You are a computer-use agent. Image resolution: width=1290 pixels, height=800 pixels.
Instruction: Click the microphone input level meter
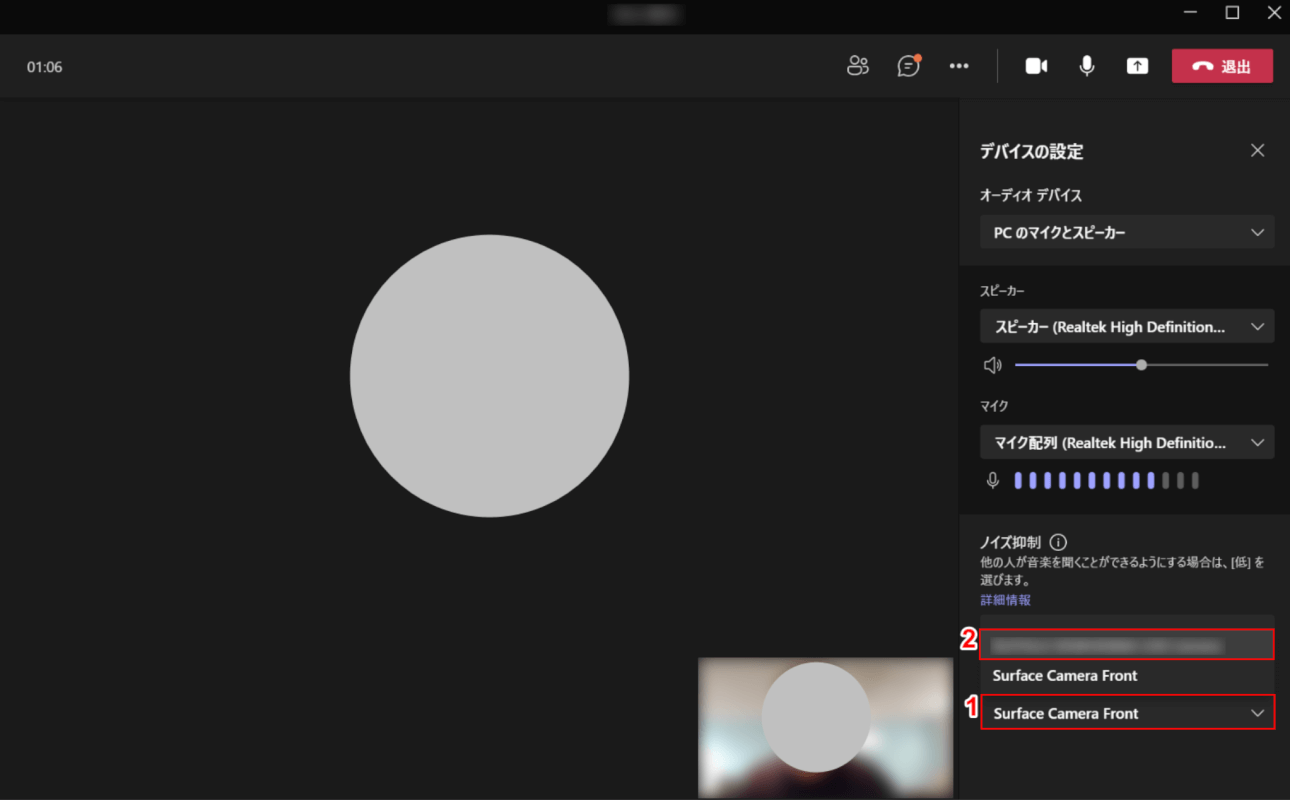pos(1106,481)
